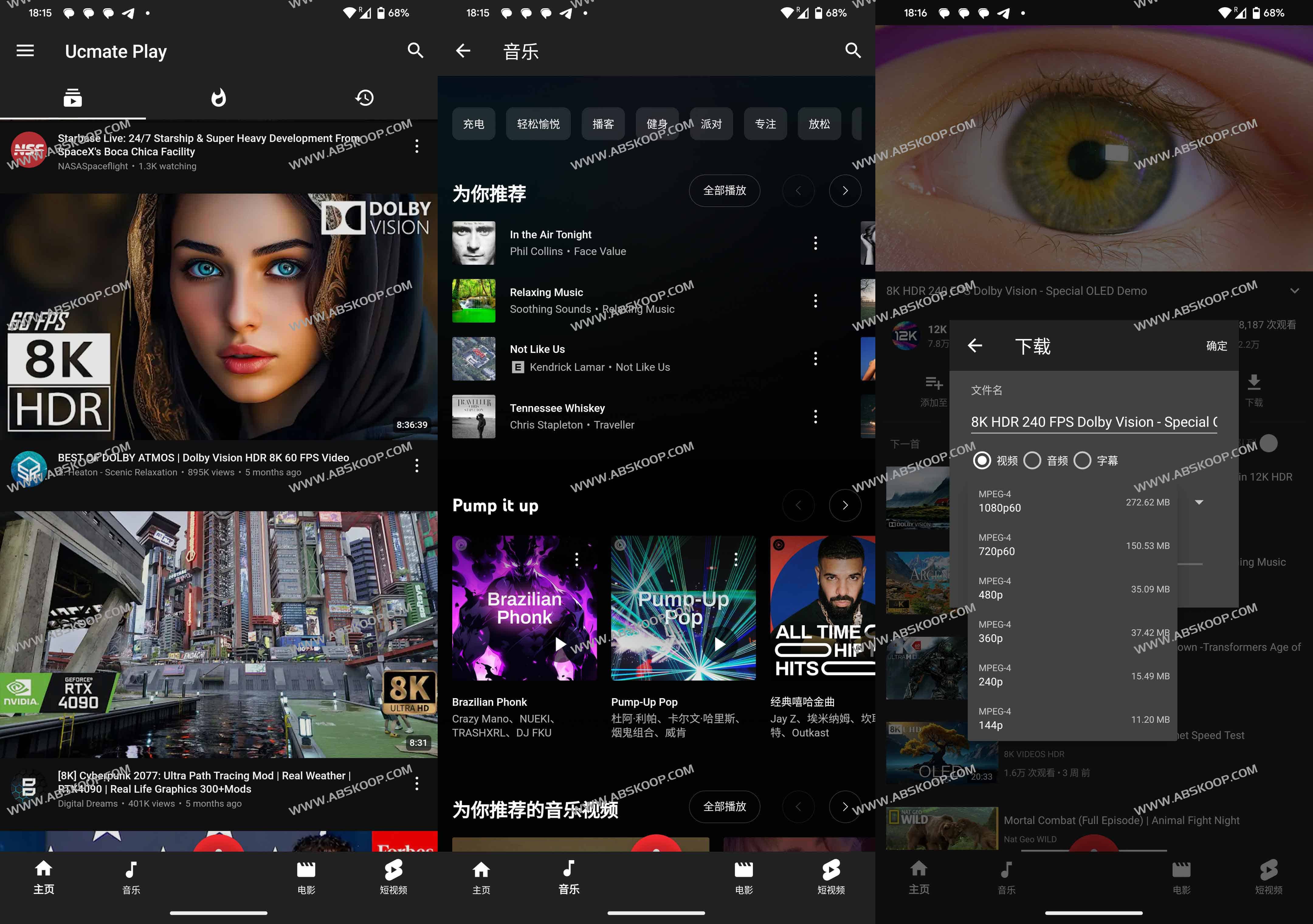Select the 音频 radio option
The width and height of the screenshot is (1313, 924).
pos(1032,460)
